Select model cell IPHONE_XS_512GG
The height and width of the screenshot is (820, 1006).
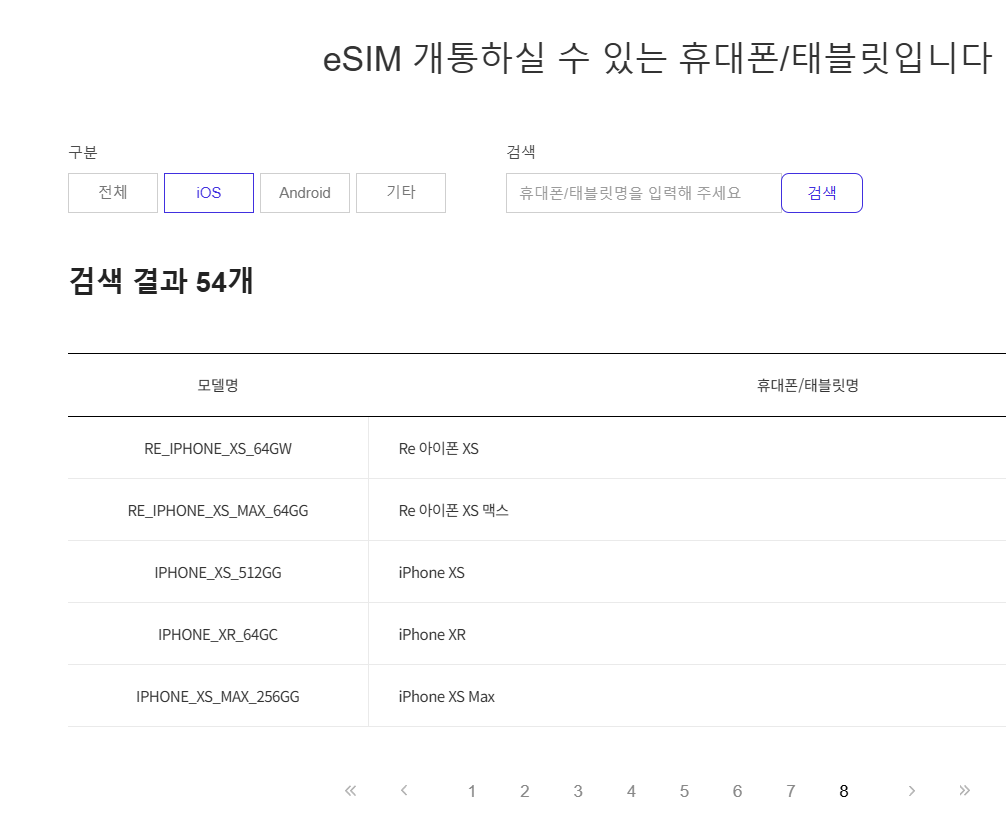[x=218, y=572]
